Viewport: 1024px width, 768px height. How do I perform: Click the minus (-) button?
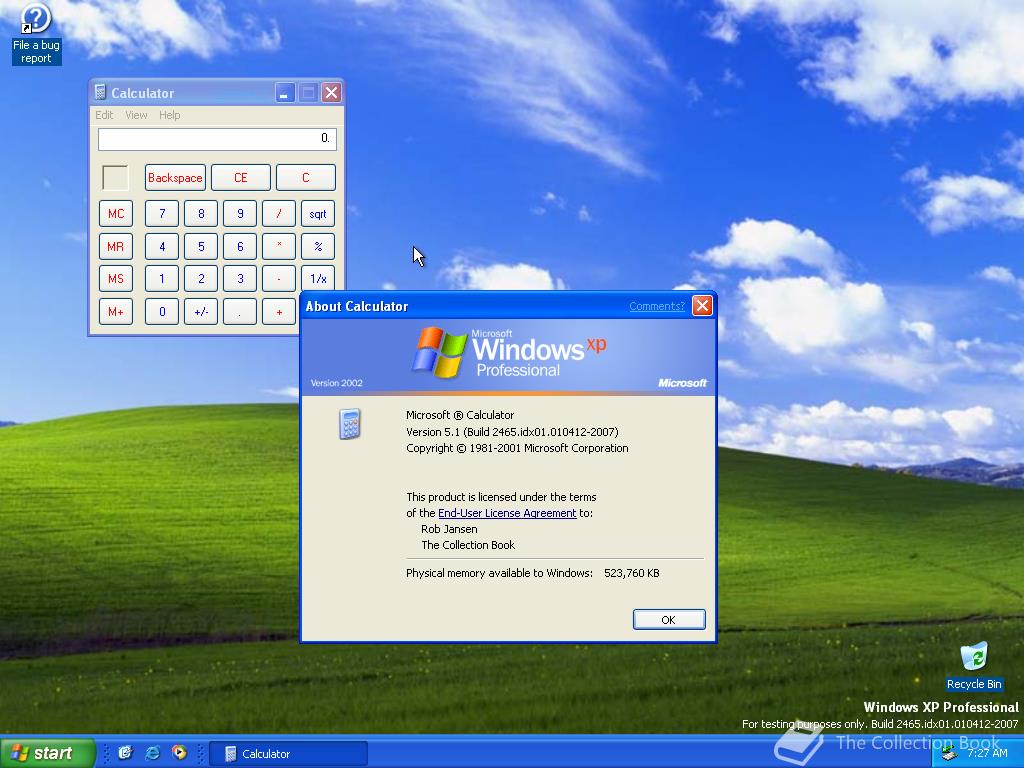point(279,279)
